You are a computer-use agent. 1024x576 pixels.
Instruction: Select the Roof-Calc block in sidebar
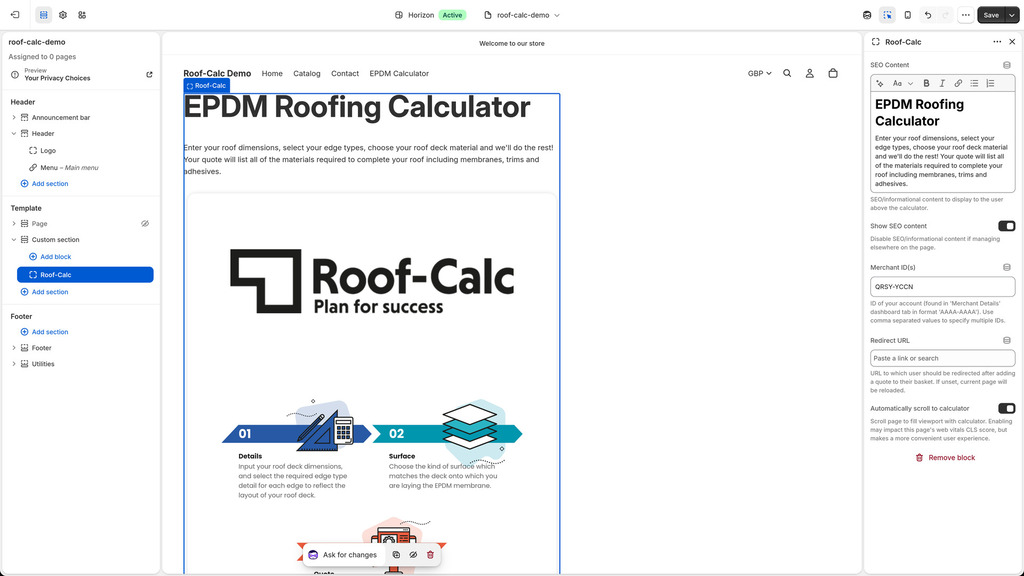pyautogui.click(x=85, y=275)
